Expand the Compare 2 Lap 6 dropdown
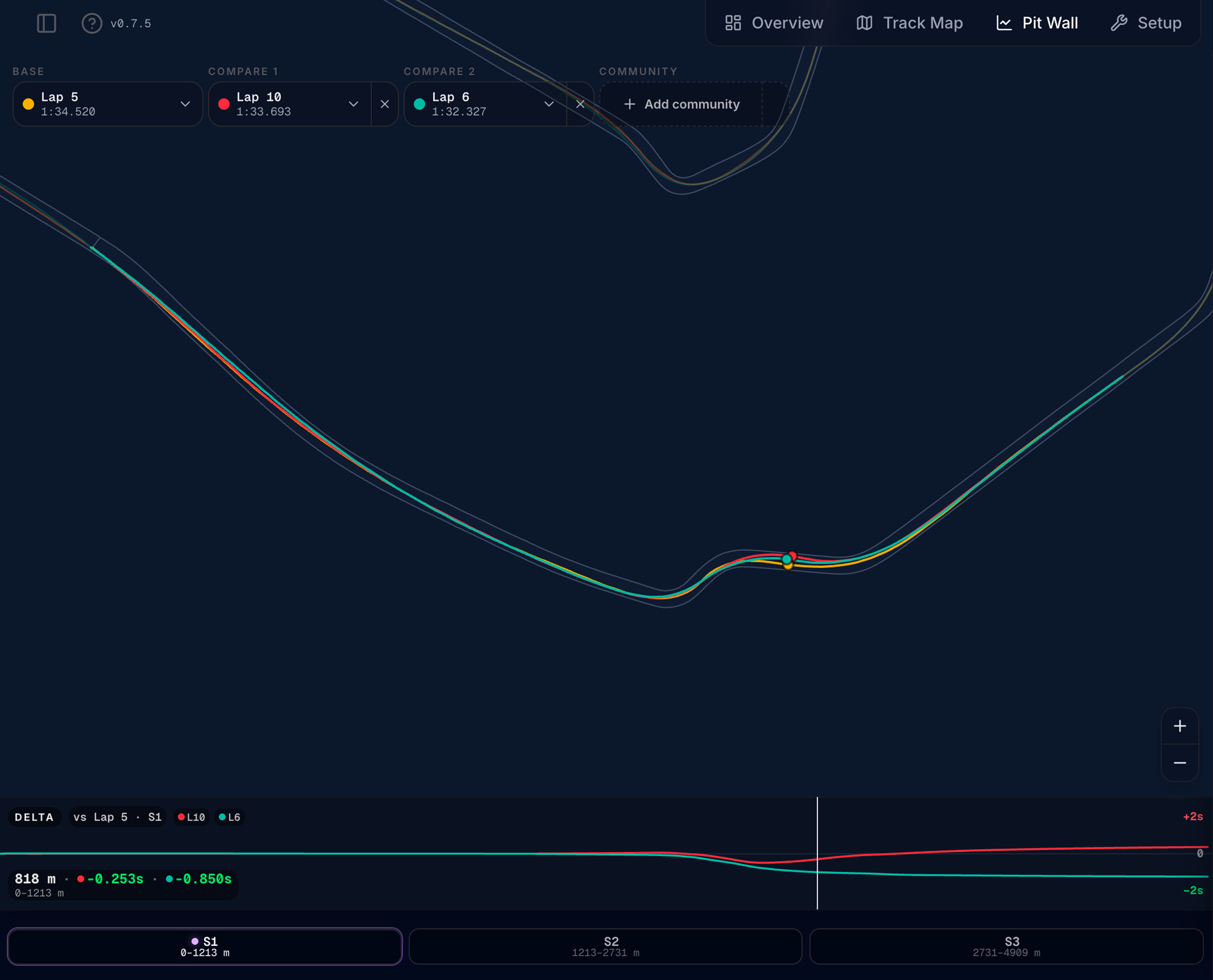This screenshot has width=1213, height=980. tap(485, 104)
